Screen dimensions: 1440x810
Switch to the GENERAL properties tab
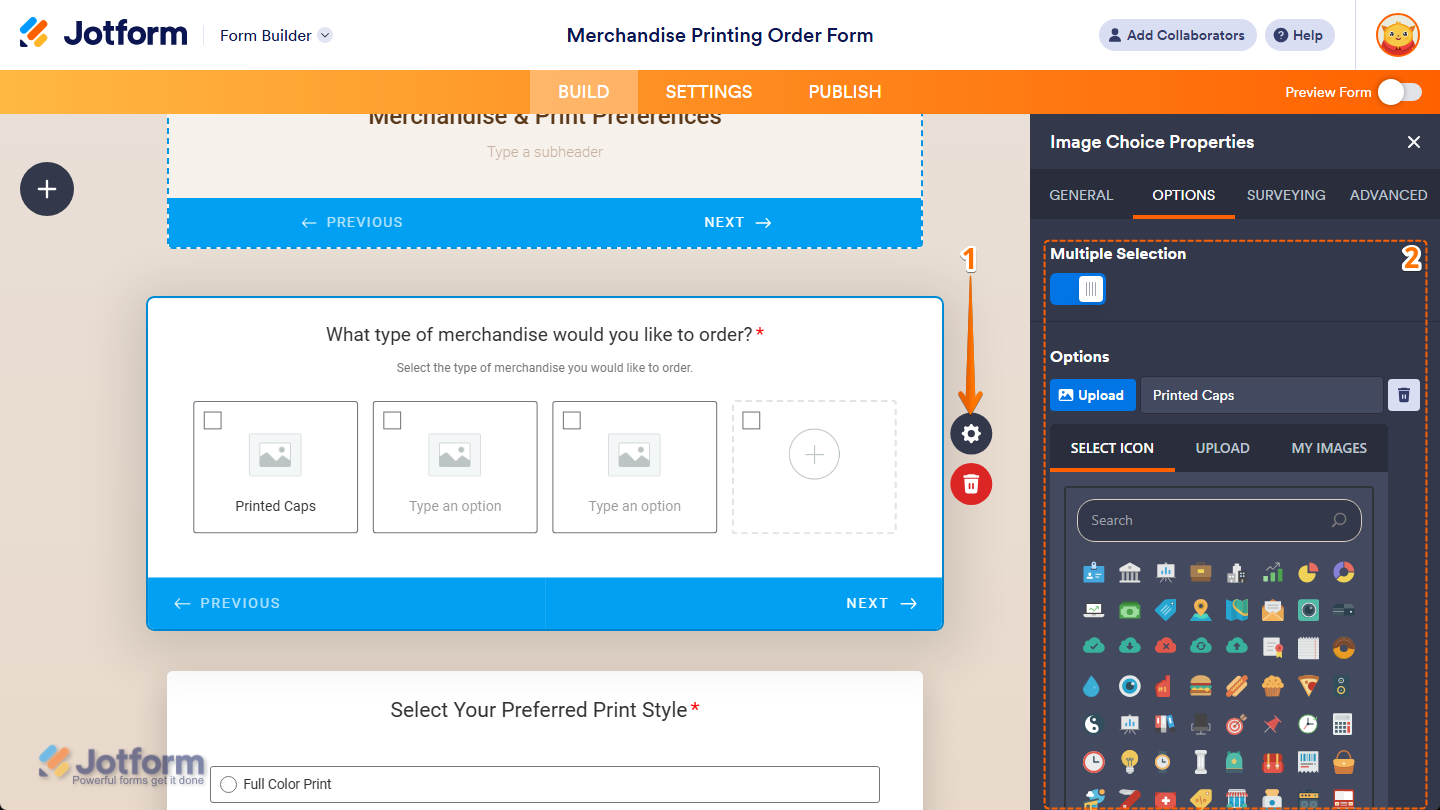coord(1081,195)
